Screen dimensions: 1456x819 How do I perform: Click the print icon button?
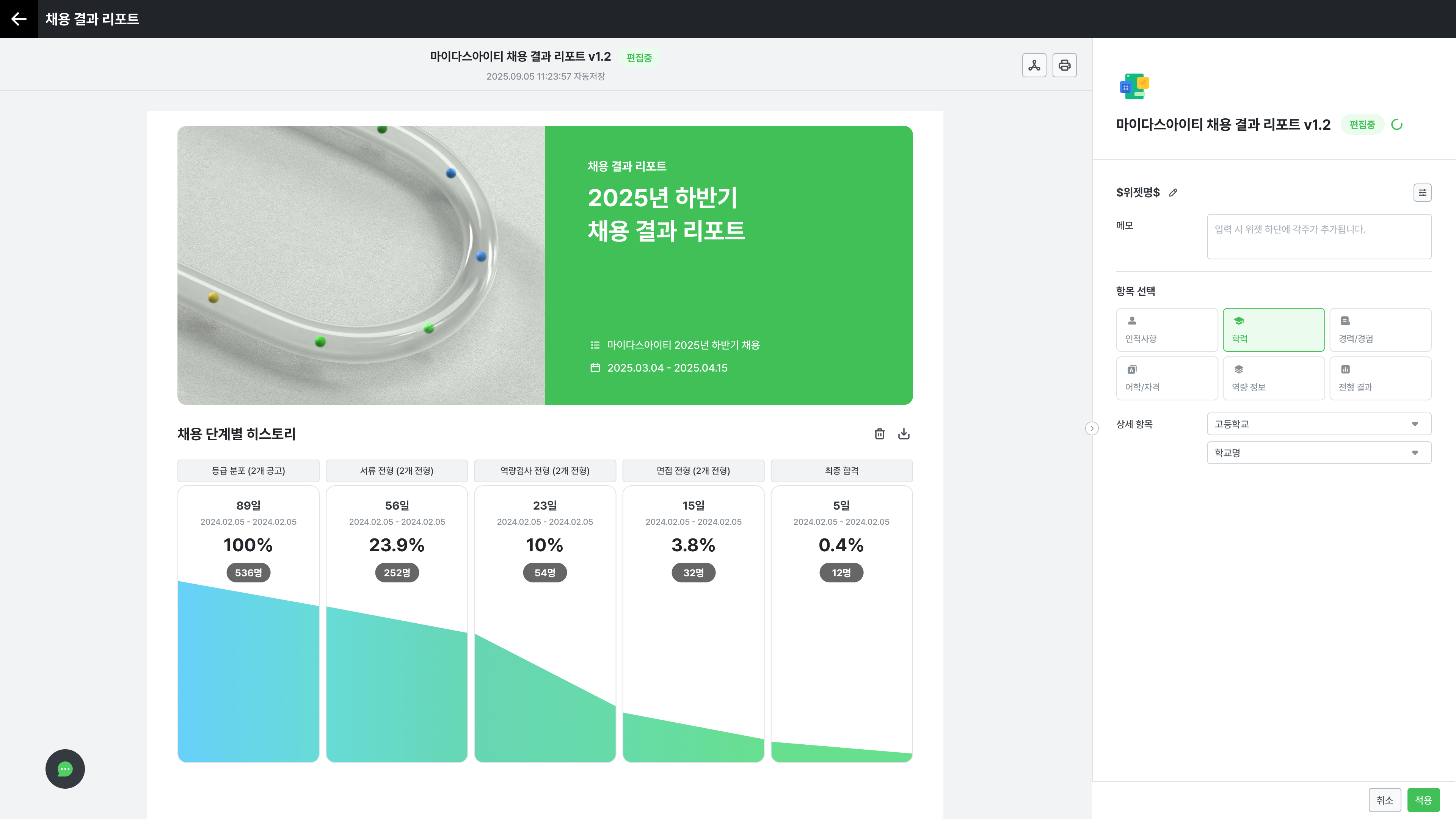pyautogui.click(x=1064, y=65)
